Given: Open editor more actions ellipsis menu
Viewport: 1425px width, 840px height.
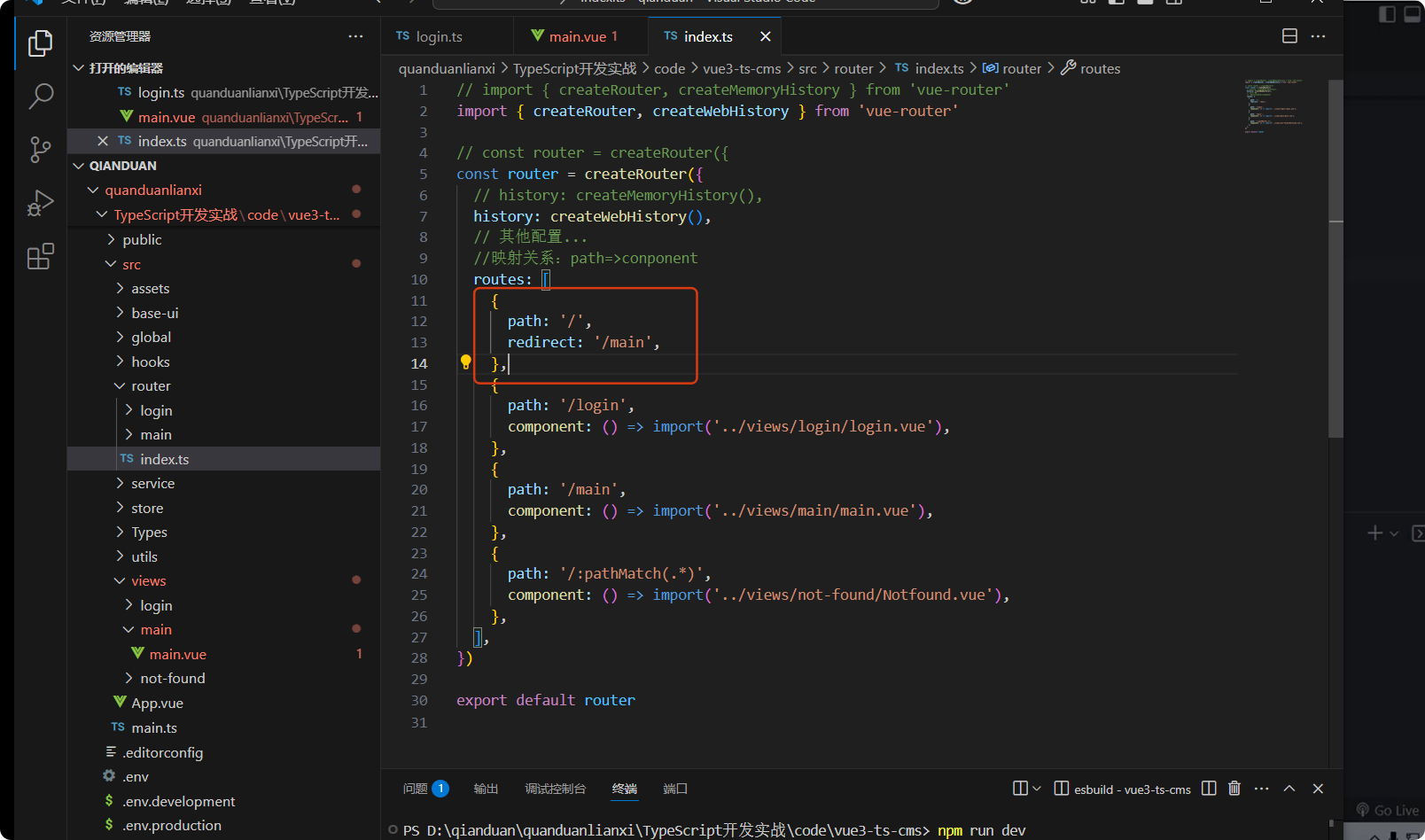Looking at the screenshot, I should click(1318, 36).
